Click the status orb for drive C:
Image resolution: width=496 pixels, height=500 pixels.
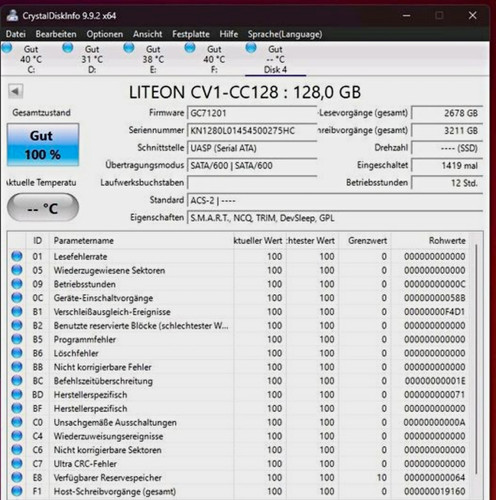(7, 48)
